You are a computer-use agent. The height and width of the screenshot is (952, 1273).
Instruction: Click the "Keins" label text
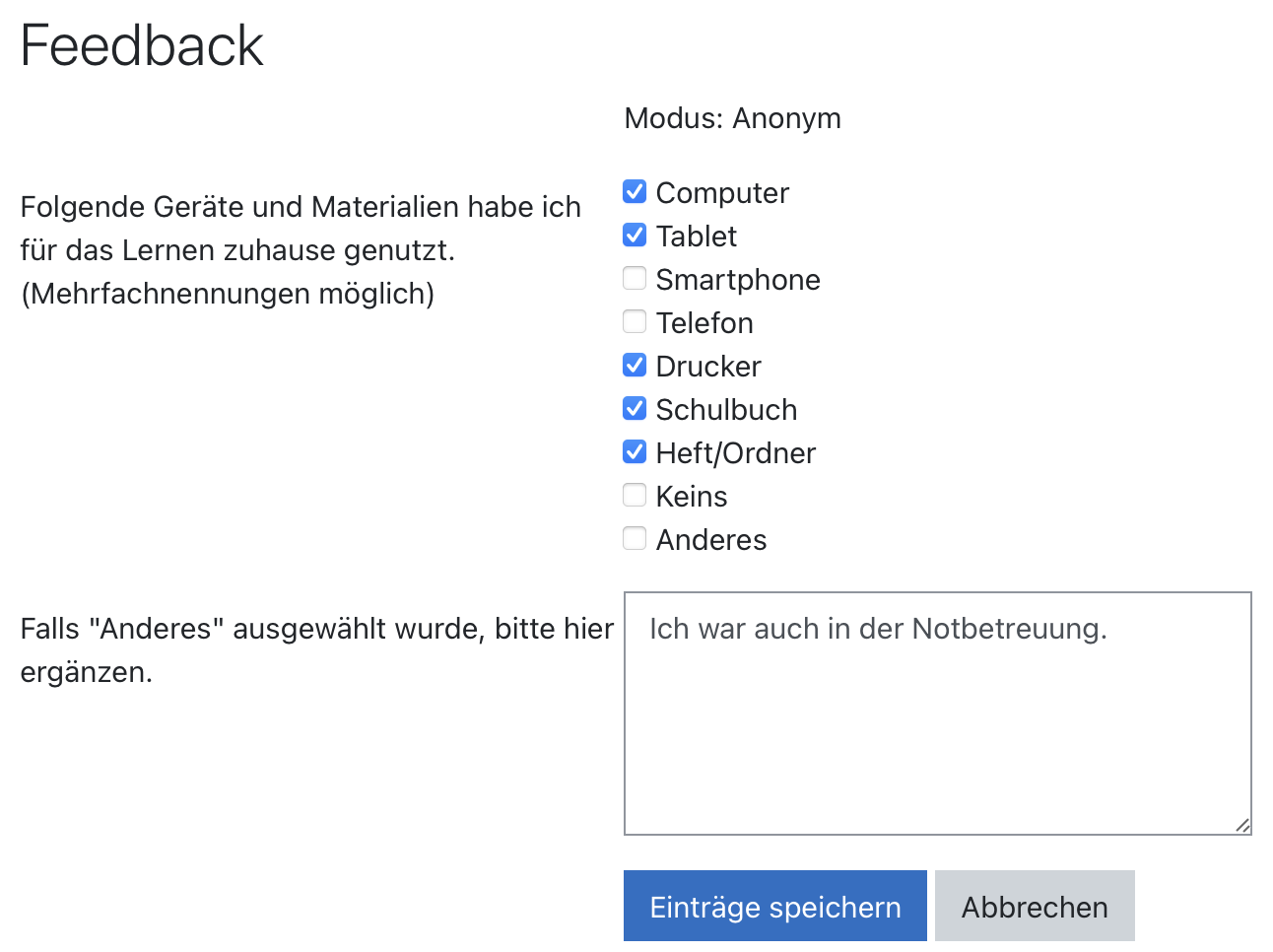click(x=692, y=497)
